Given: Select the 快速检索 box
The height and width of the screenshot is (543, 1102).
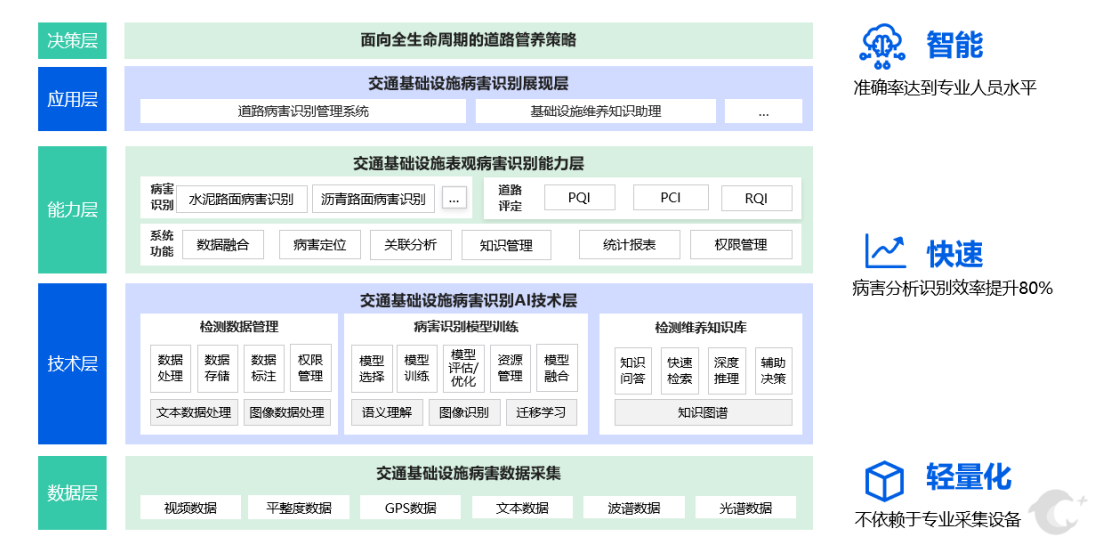Looking at the screenshot, I should 680,370.
